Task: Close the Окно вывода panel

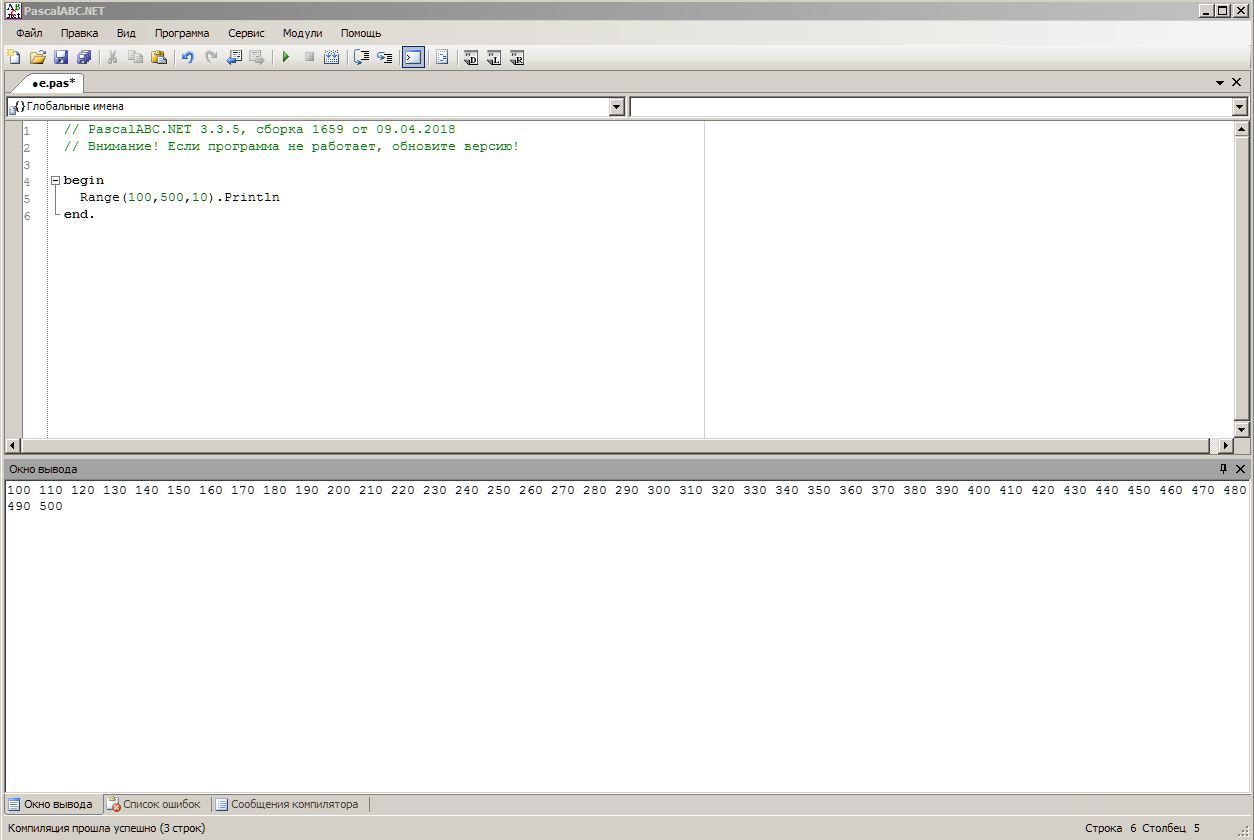Action: [1240, 469]
